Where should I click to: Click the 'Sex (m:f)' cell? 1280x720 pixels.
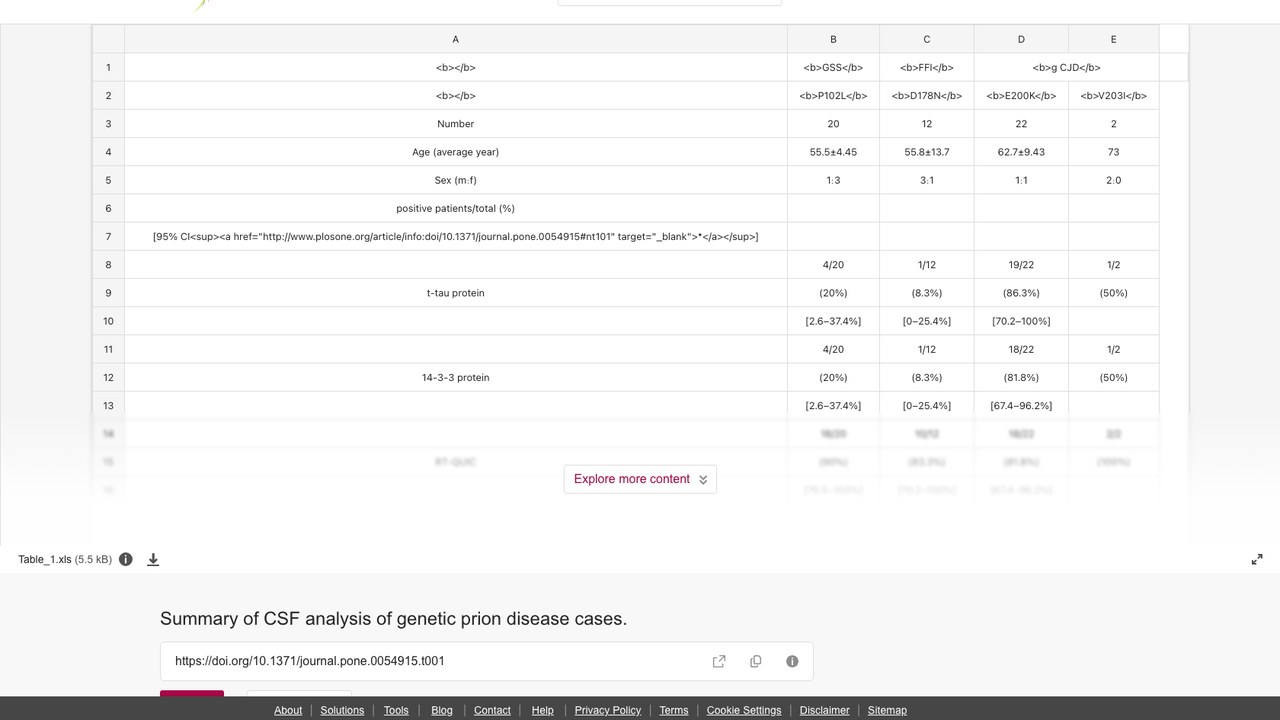[456, 180]
